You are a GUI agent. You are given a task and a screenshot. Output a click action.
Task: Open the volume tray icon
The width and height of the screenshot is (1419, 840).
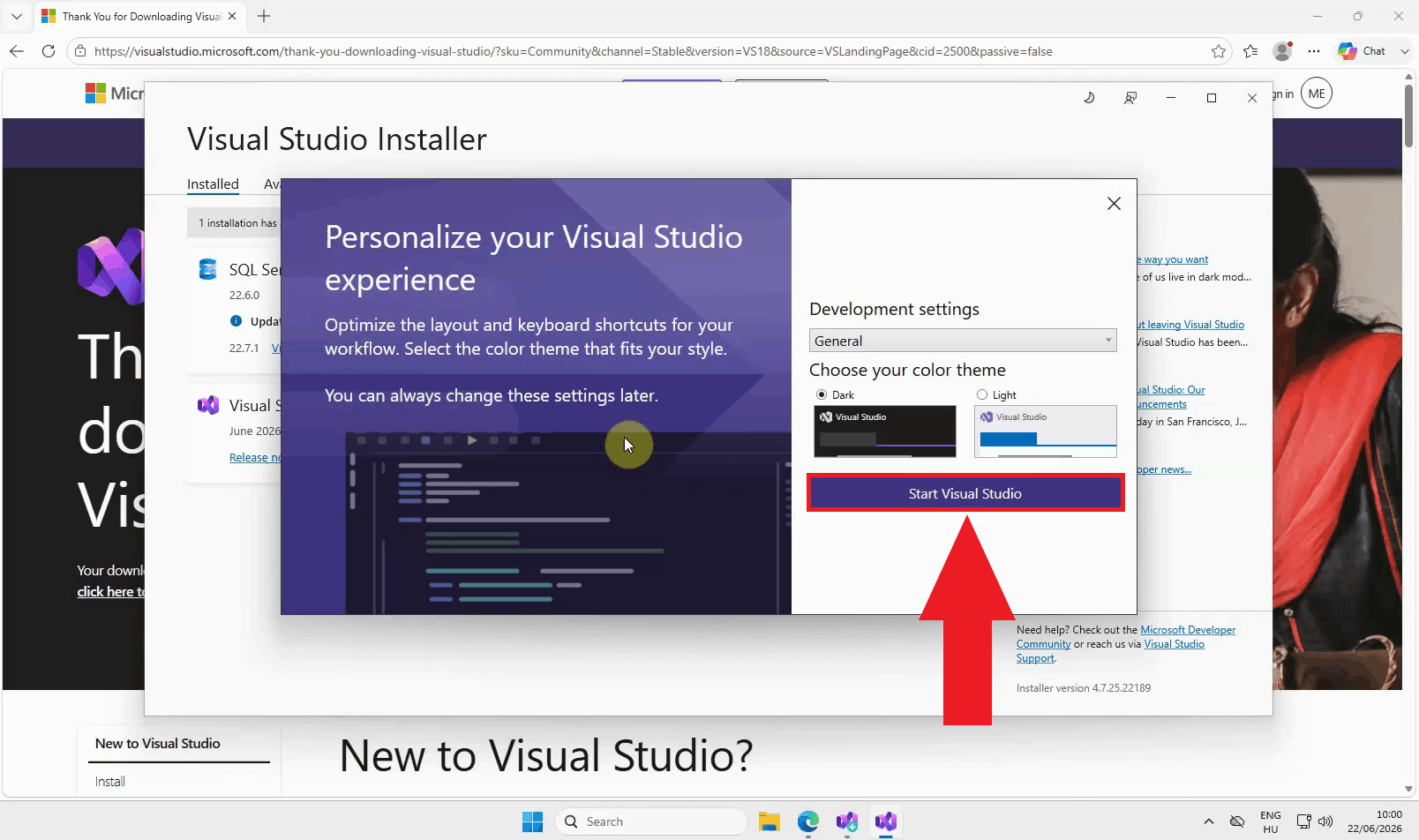[1325, 821]
